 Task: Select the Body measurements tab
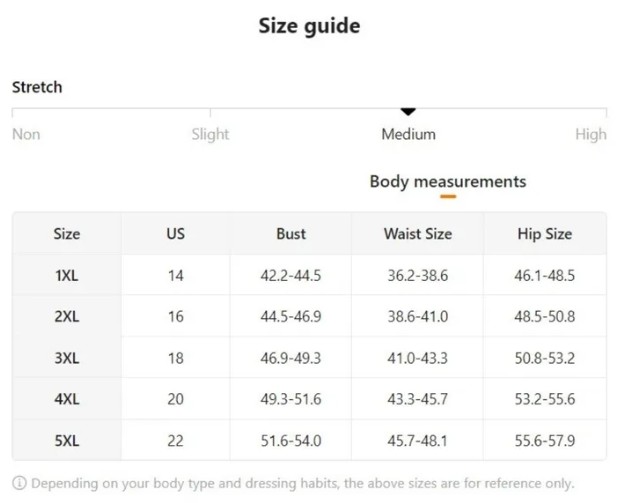pos(448,182)
